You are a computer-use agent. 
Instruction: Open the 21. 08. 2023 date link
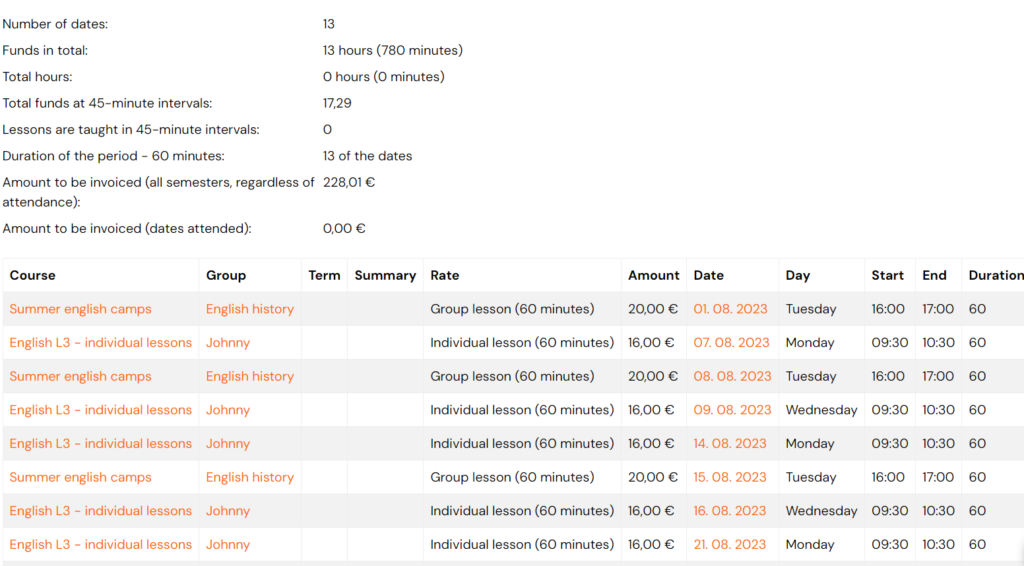pyautogui.click(x=729, y=544)
